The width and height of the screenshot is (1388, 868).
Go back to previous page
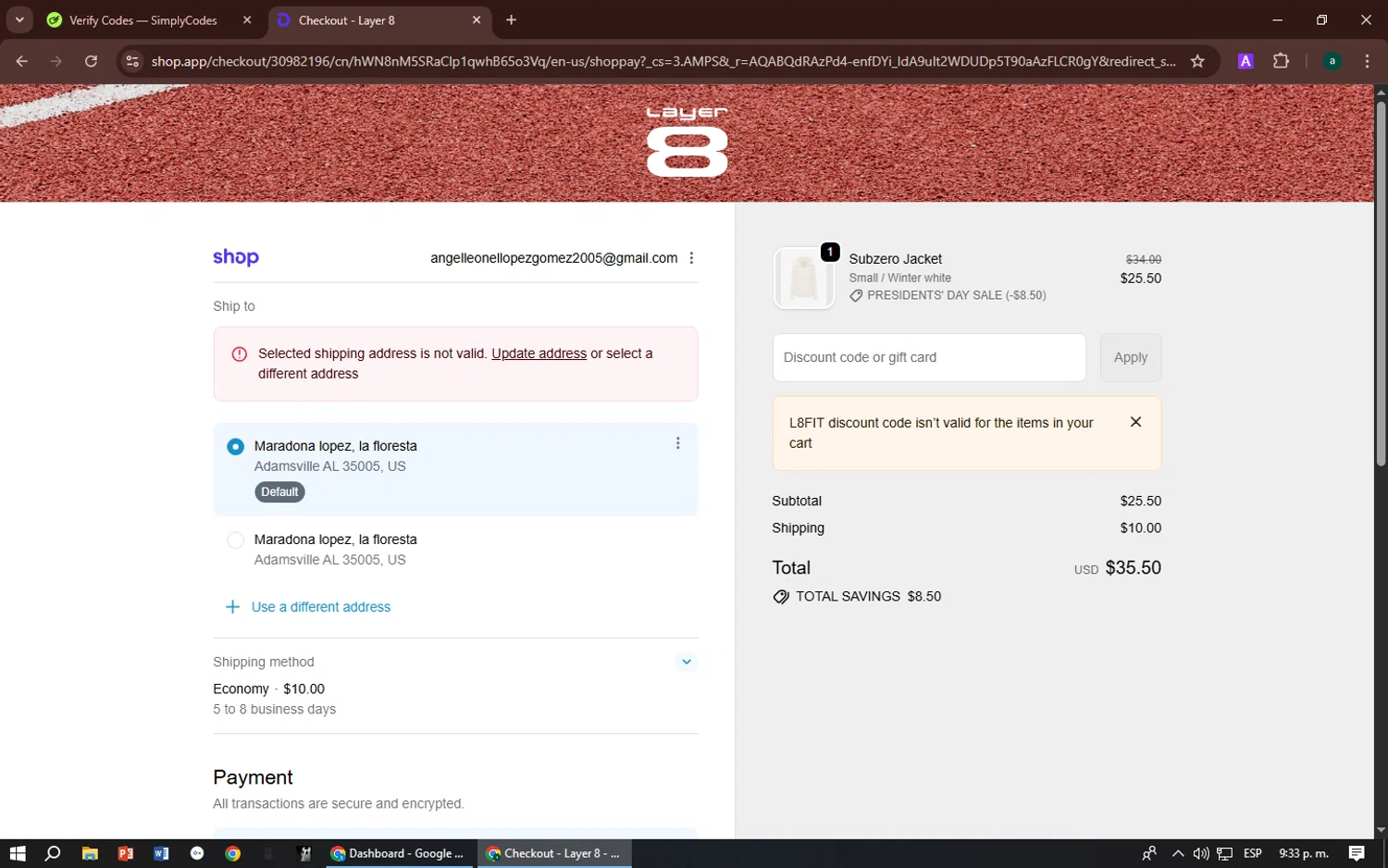point(21,61)
